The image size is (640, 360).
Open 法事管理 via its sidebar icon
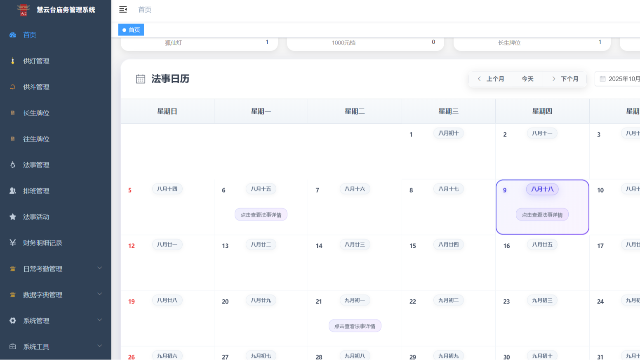pos(13,165)
